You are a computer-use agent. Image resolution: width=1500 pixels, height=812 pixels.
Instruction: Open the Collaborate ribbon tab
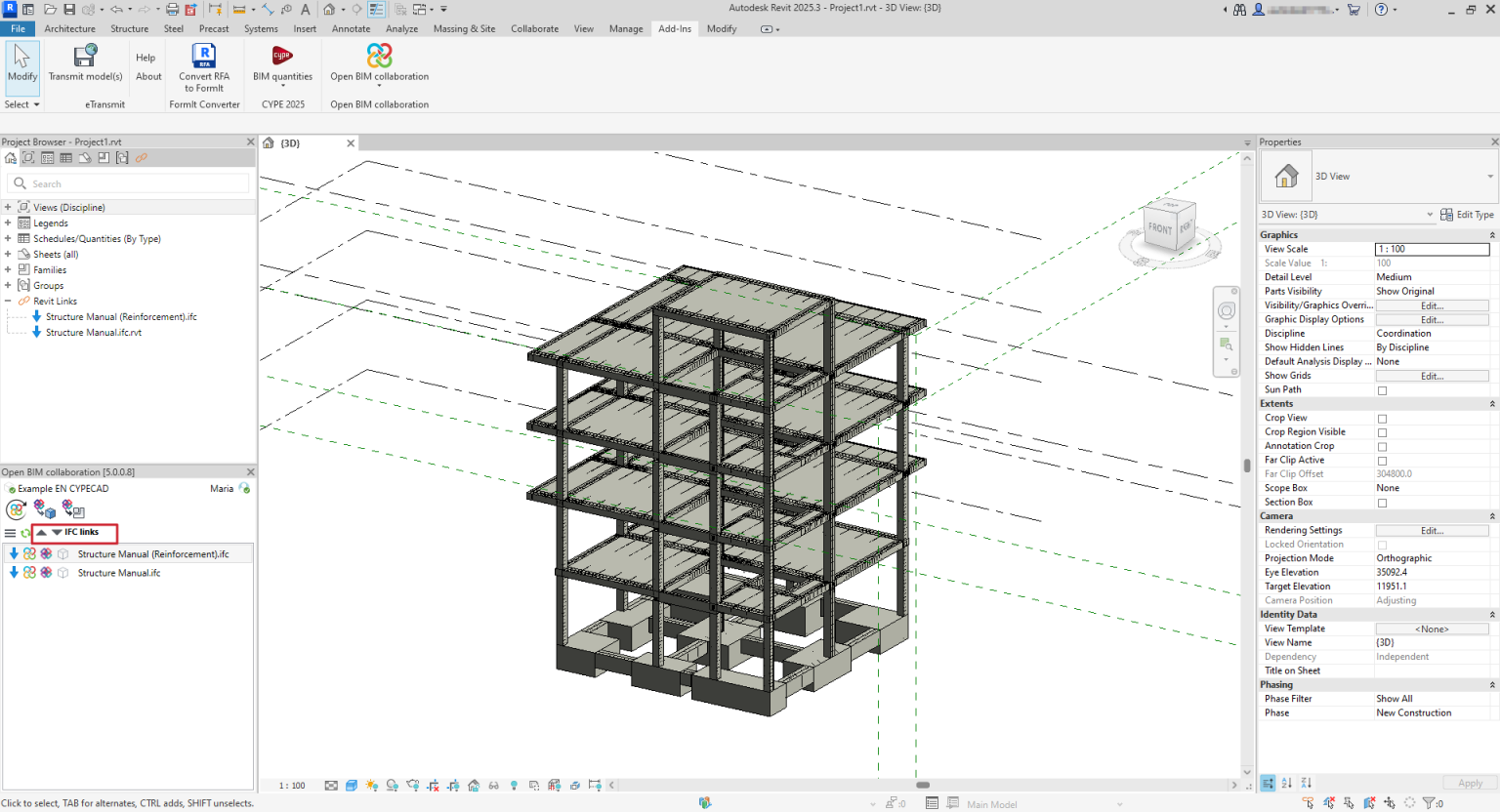click(x=534, y=28)
